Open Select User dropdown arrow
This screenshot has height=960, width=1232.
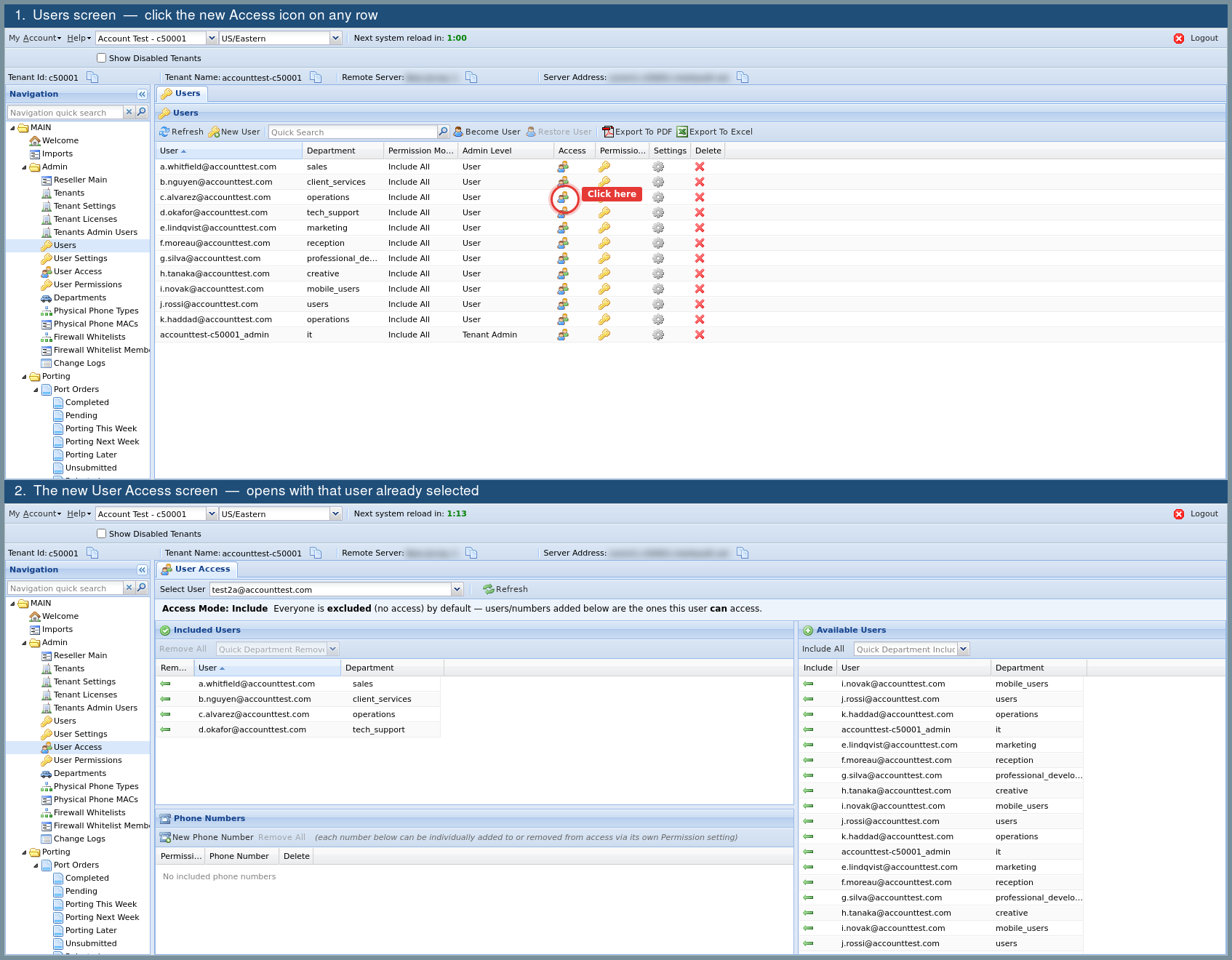[x=457, y=589]
